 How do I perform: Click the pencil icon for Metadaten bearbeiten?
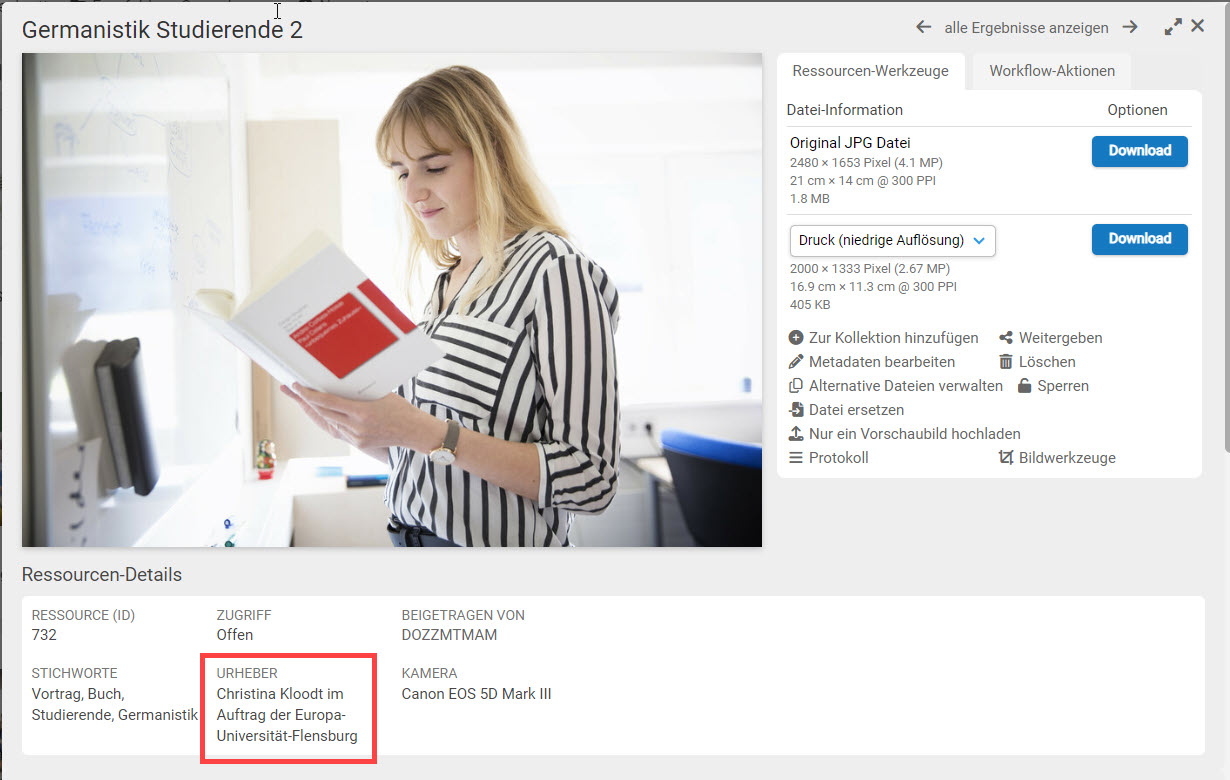click(796, 362)
